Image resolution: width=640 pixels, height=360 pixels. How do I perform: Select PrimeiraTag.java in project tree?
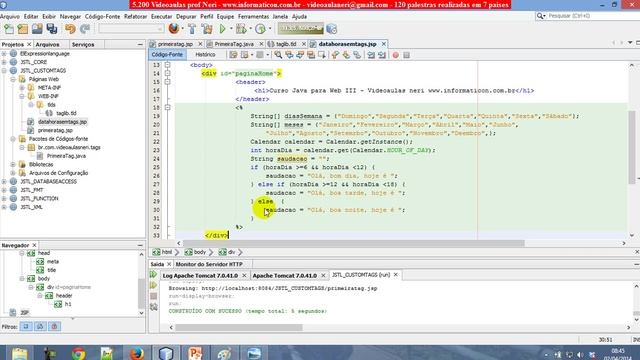[x=66, y=156]
